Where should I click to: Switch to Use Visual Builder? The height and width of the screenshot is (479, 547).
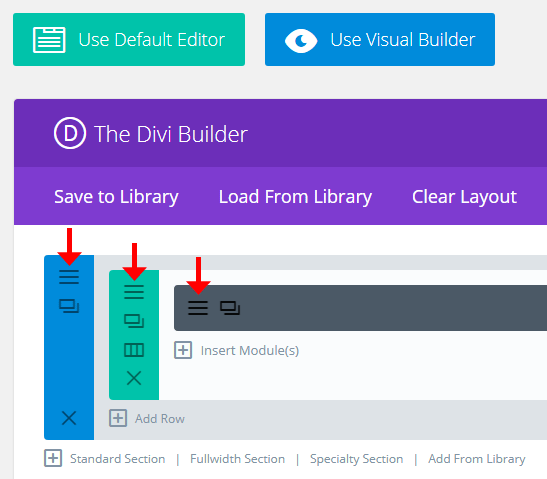(380, 39)
